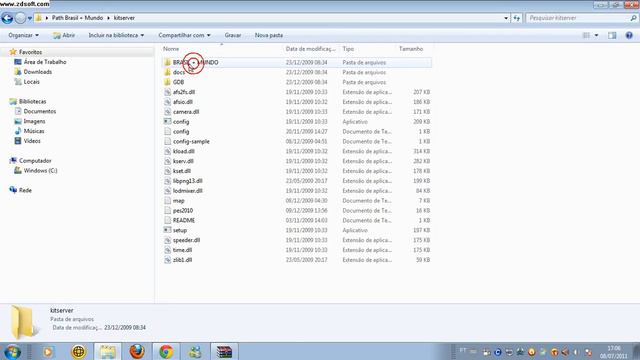Open the recent locations dropdown next to navigation arrows
640x360 pixels.
coord(29,18)
